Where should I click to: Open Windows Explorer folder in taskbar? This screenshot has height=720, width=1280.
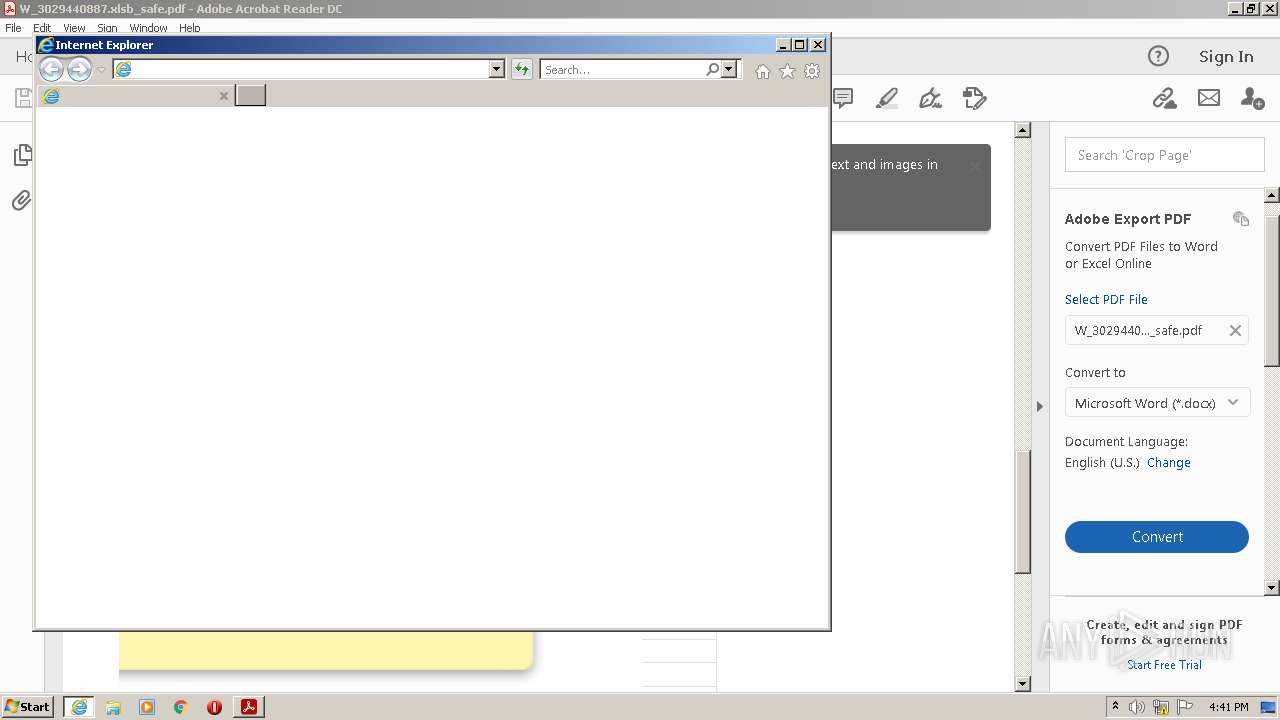pos(113,707)
